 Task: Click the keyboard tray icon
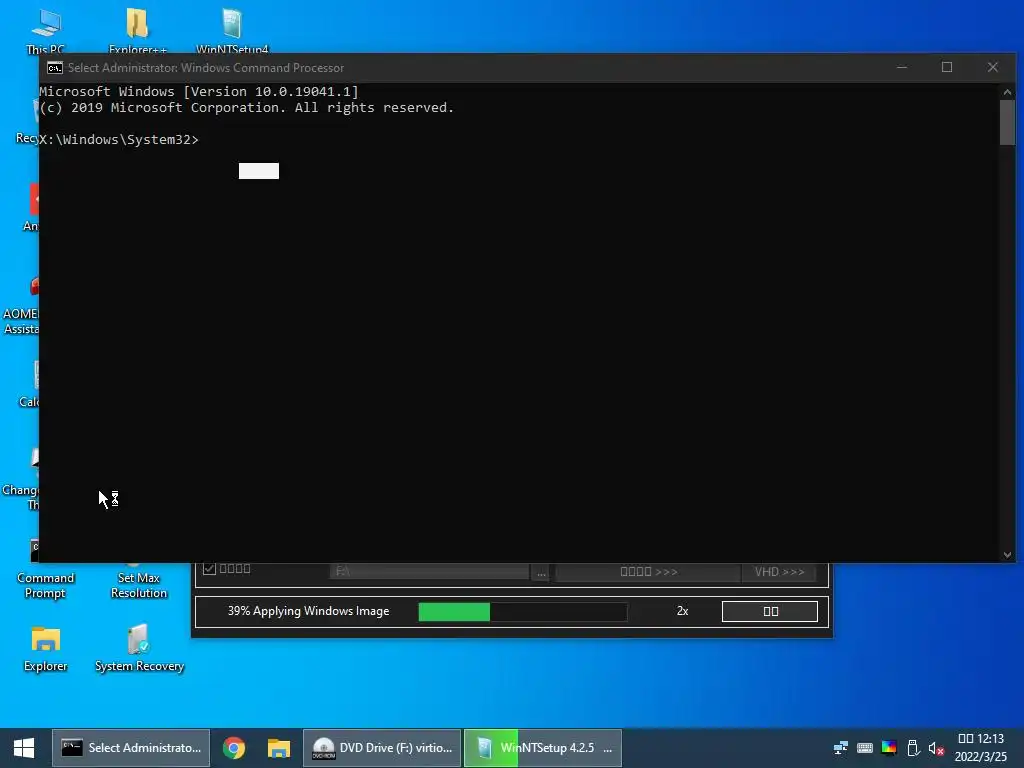pyautogui.click(x=865, y=748)
